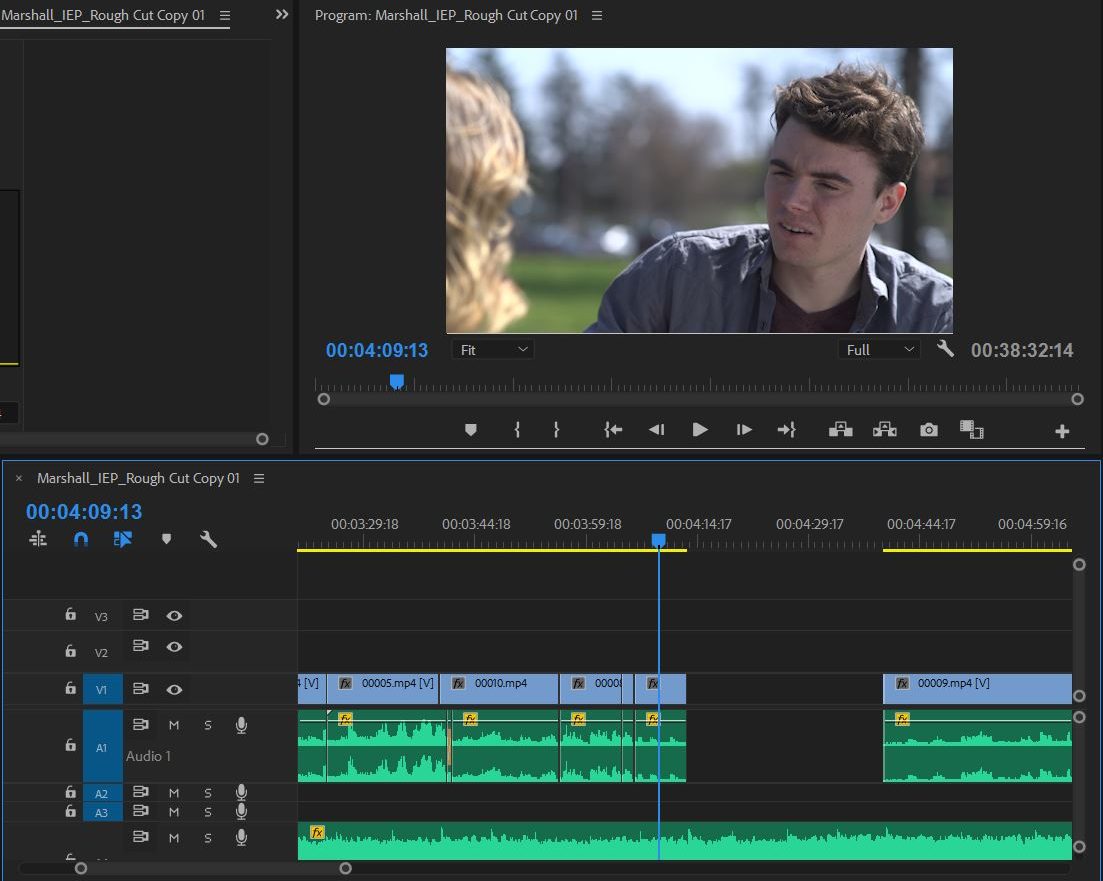Select 00005.mp4 video clip

coord(383,689)
